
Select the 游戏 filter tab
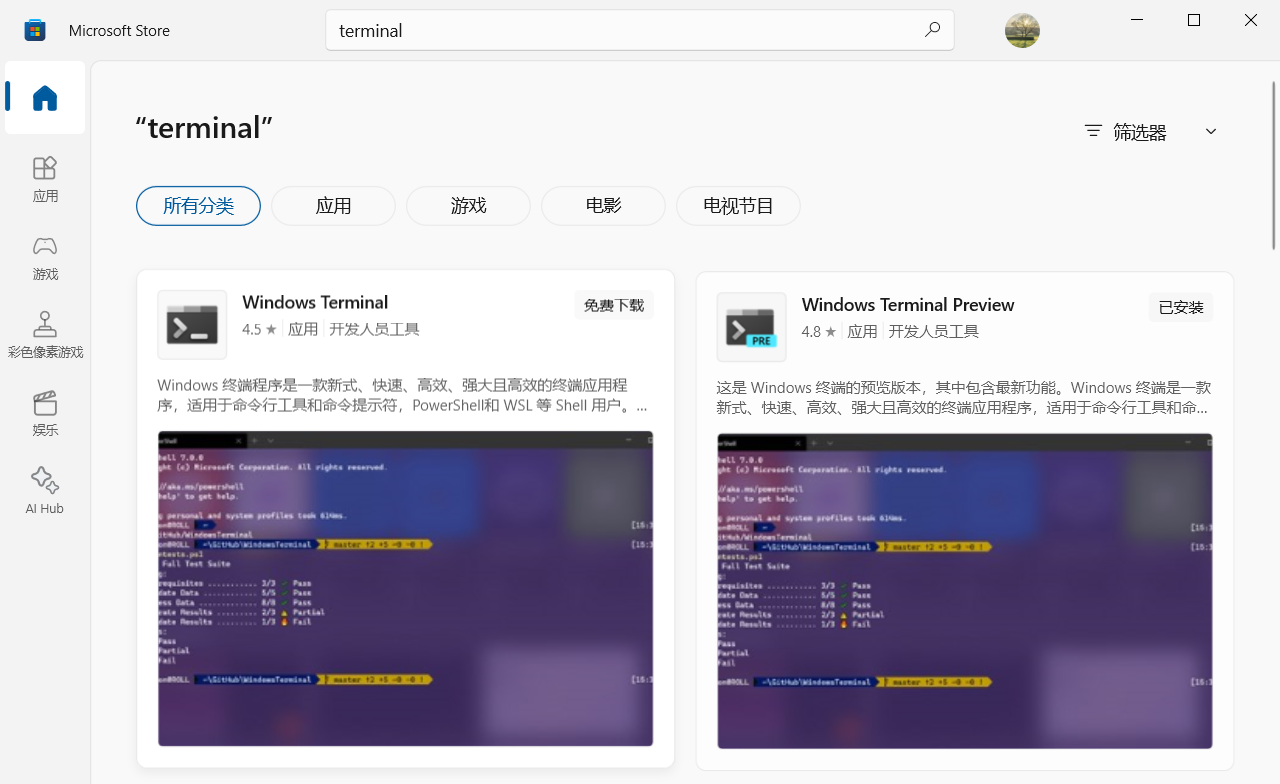click(468, 205)
